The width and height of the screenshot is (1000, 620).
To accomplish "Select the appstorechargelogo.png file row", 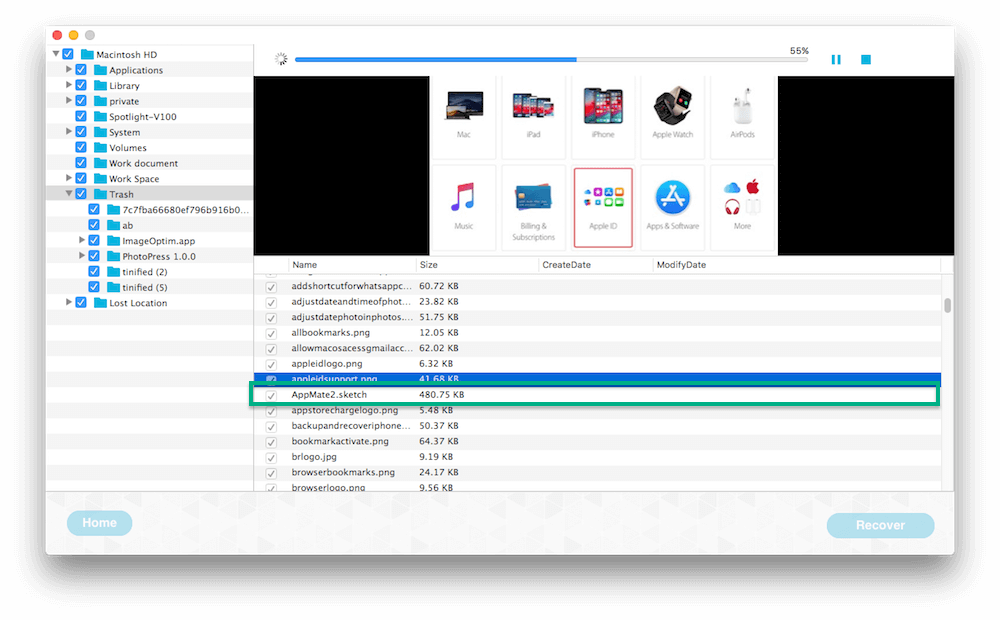I will tap(598, 410).
